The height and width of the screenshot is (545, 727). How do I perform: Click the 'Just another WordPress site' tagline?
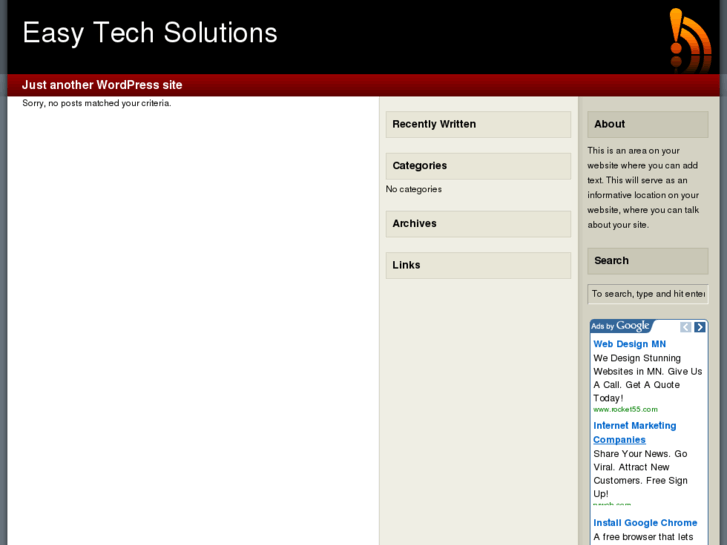[102, 85]
